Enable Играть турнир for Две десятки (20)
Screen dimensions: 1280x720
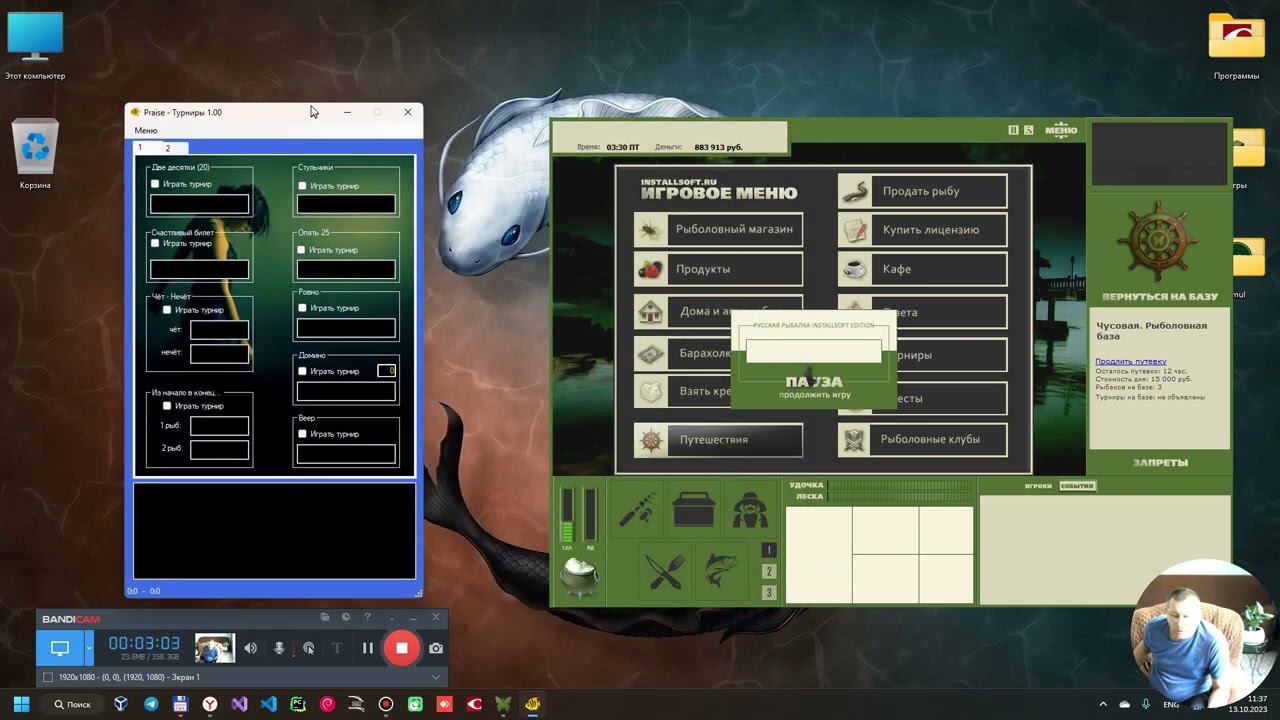tap(155, 184)
